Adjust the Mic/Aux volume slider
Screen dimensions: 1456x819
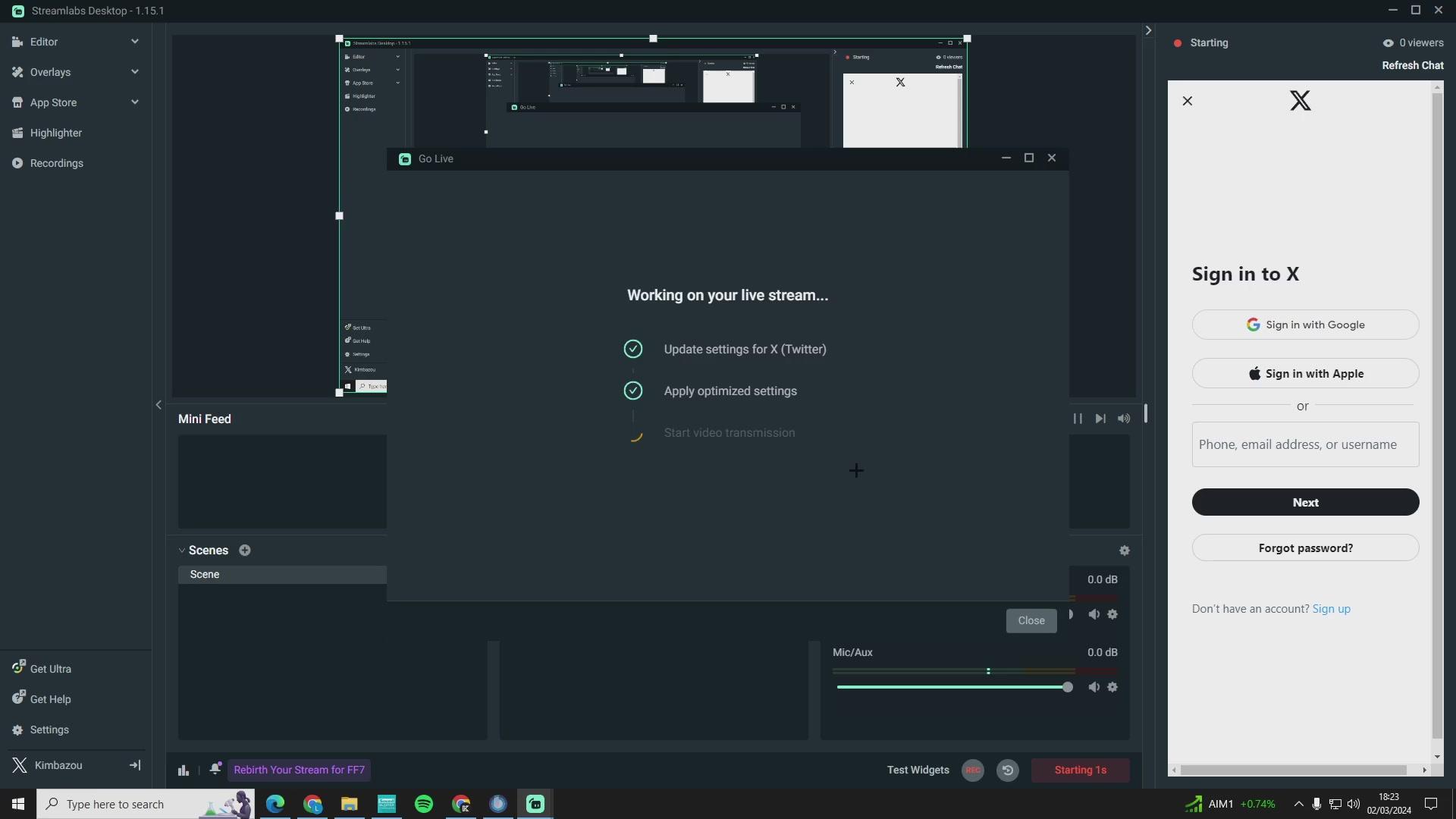pos(954,687)
